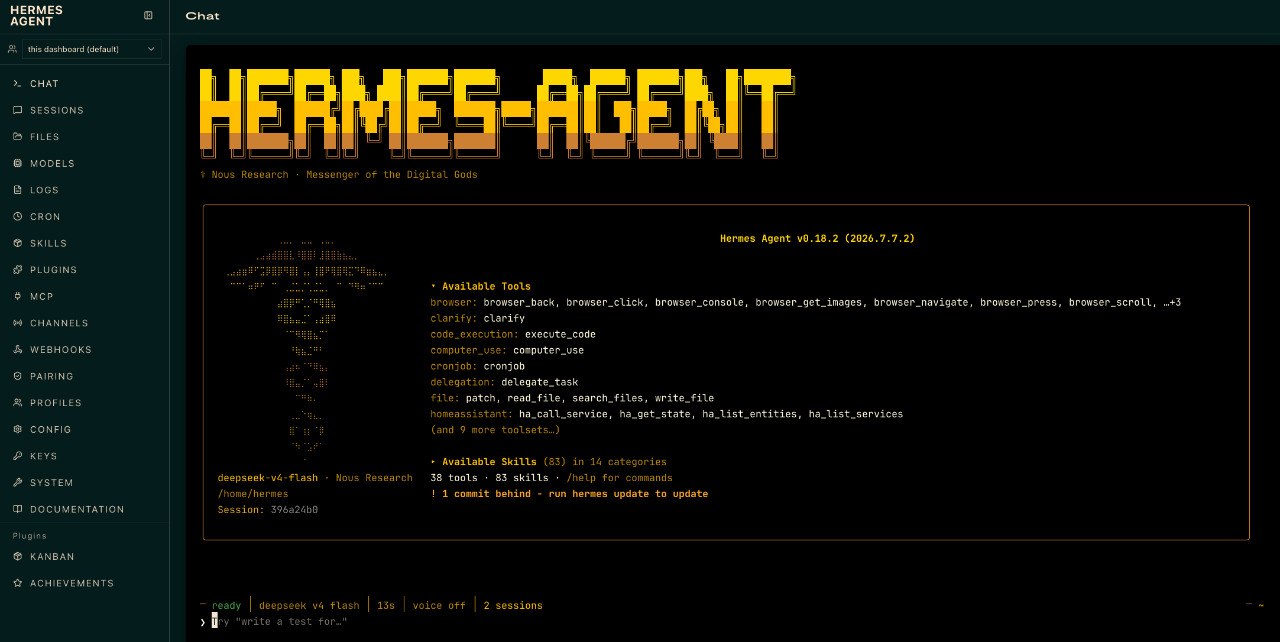This screenshot has width=1280, height=642.
Task: Click the Logs document icon
Action: 17,190
